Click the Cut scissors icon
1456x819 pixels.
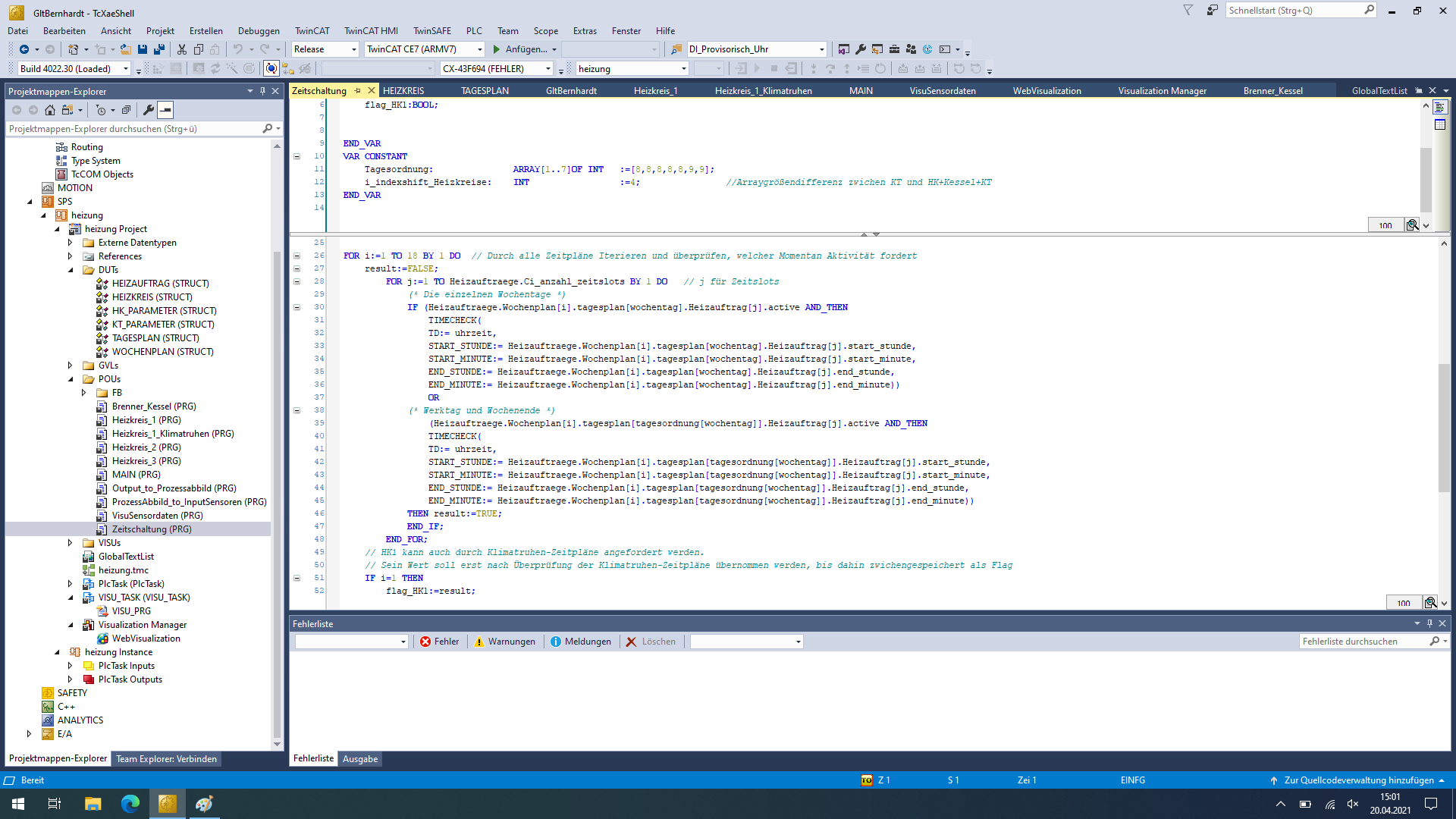click(x=182, y=49)
